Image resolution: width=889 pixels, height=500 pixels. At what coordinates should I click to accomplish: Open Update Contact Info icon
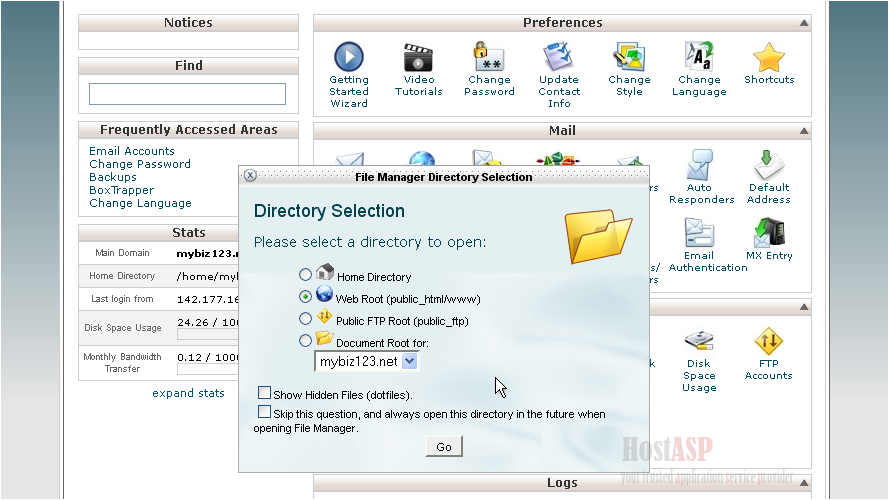point(558,57)
